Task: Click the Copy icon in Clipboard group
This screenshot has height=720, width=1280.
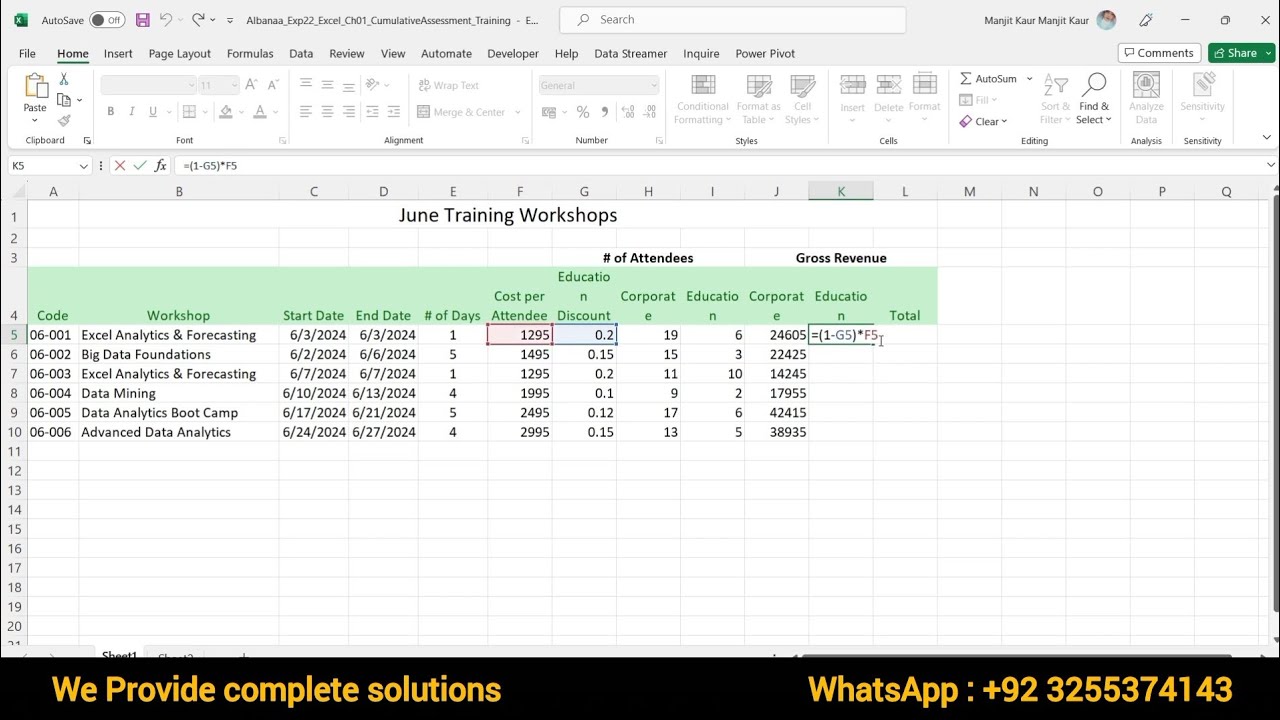Action: click(64, 100)
